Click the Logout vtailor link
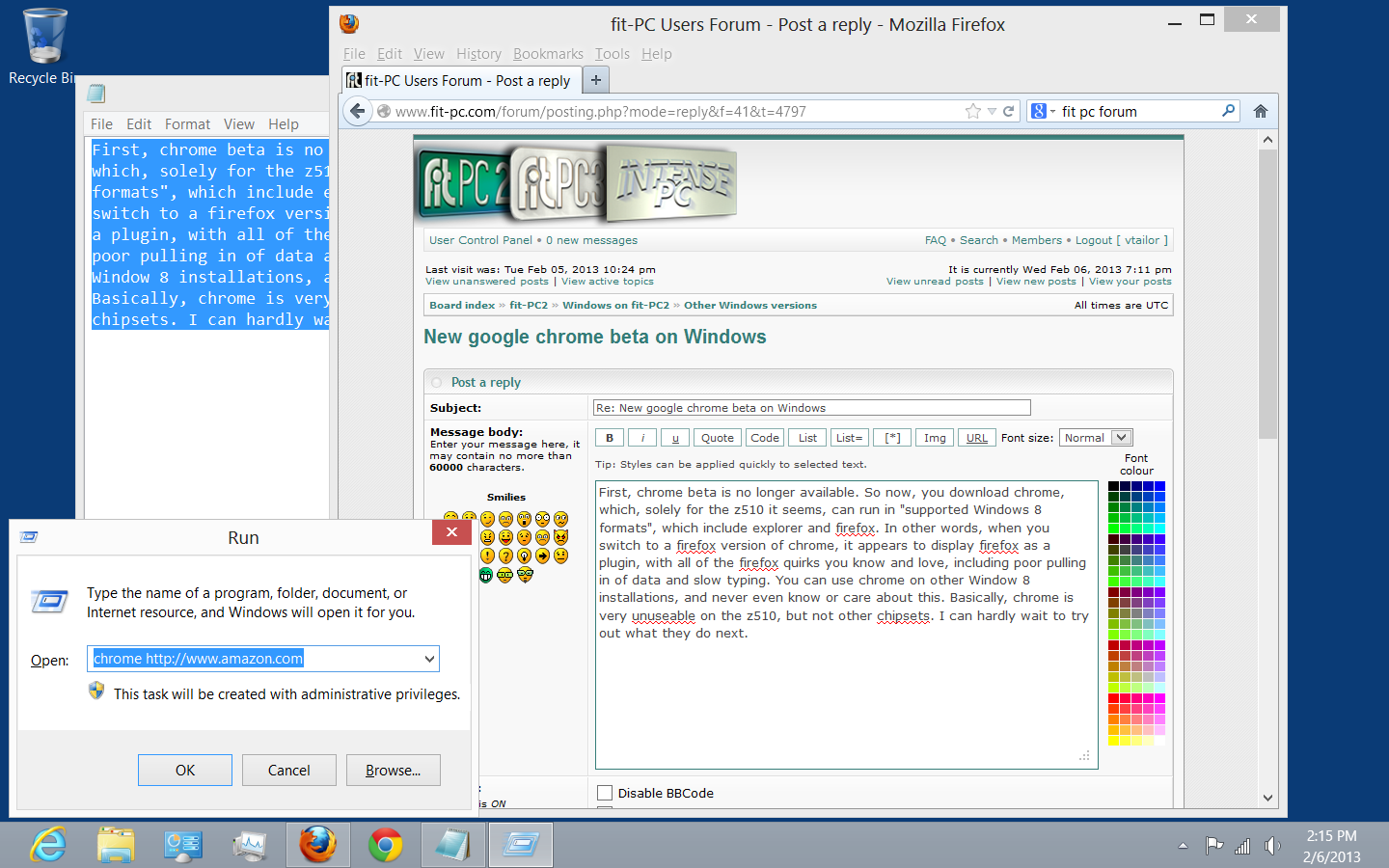Viewport: 1389px width, 868px height. 1121,240
